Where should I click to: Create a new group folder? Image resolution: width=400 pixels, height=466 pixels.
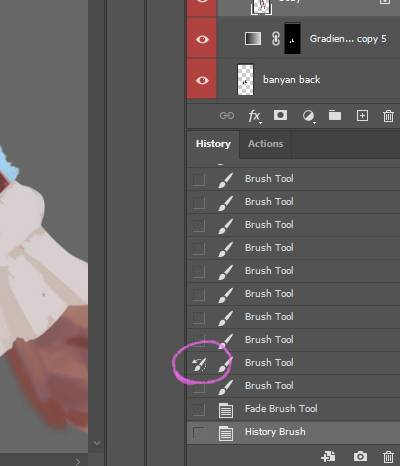(x=335, y=115)
